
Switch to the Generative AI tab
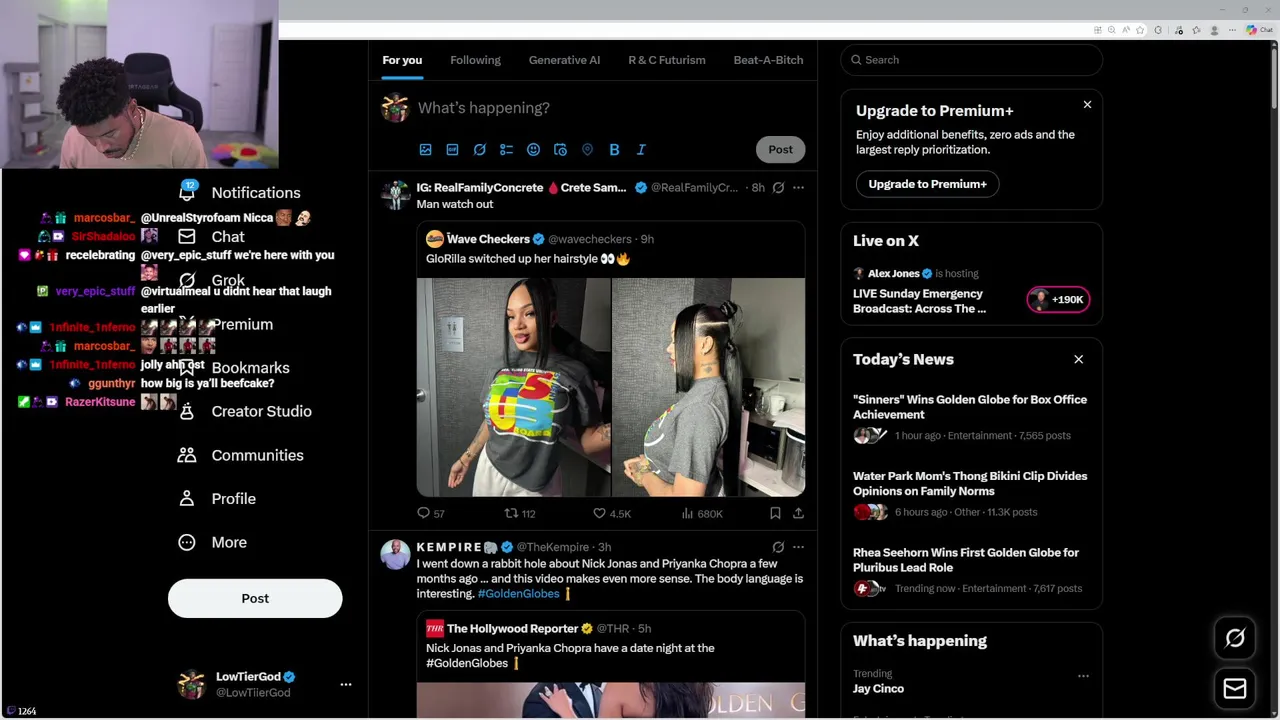(564, 60)
